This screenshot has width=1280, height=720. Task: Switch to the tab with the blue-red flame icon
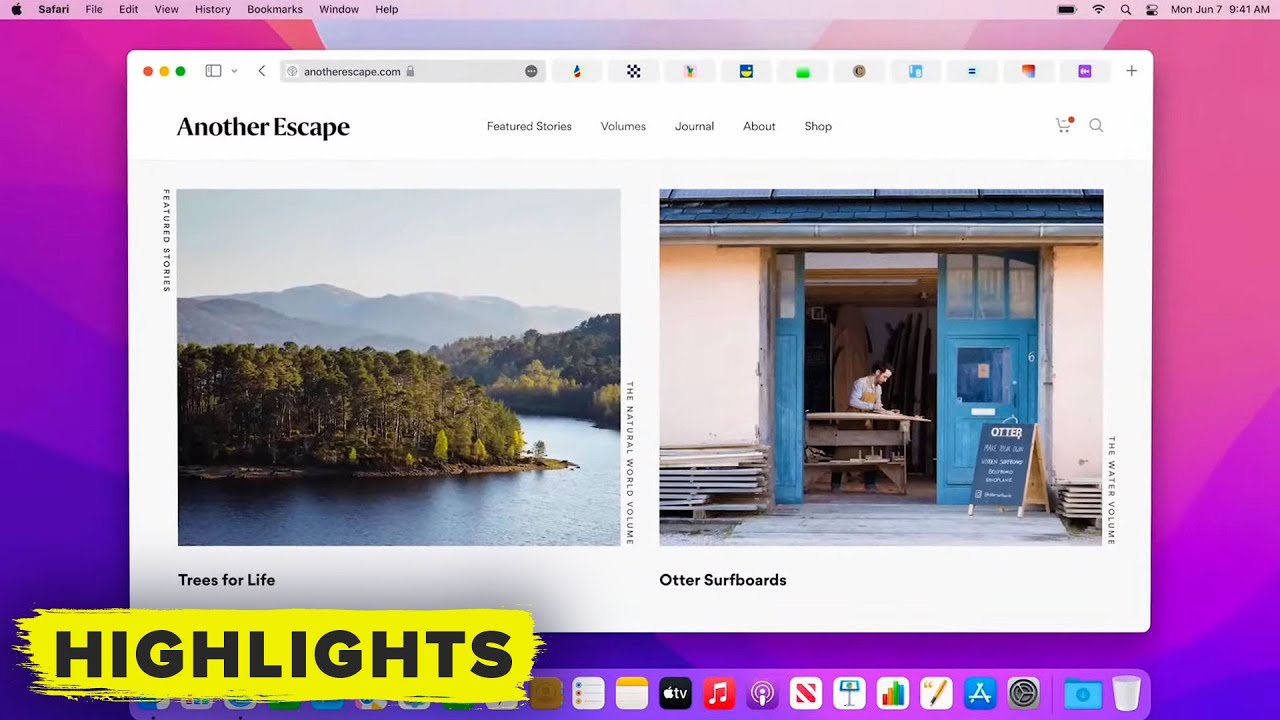point(577,71)
